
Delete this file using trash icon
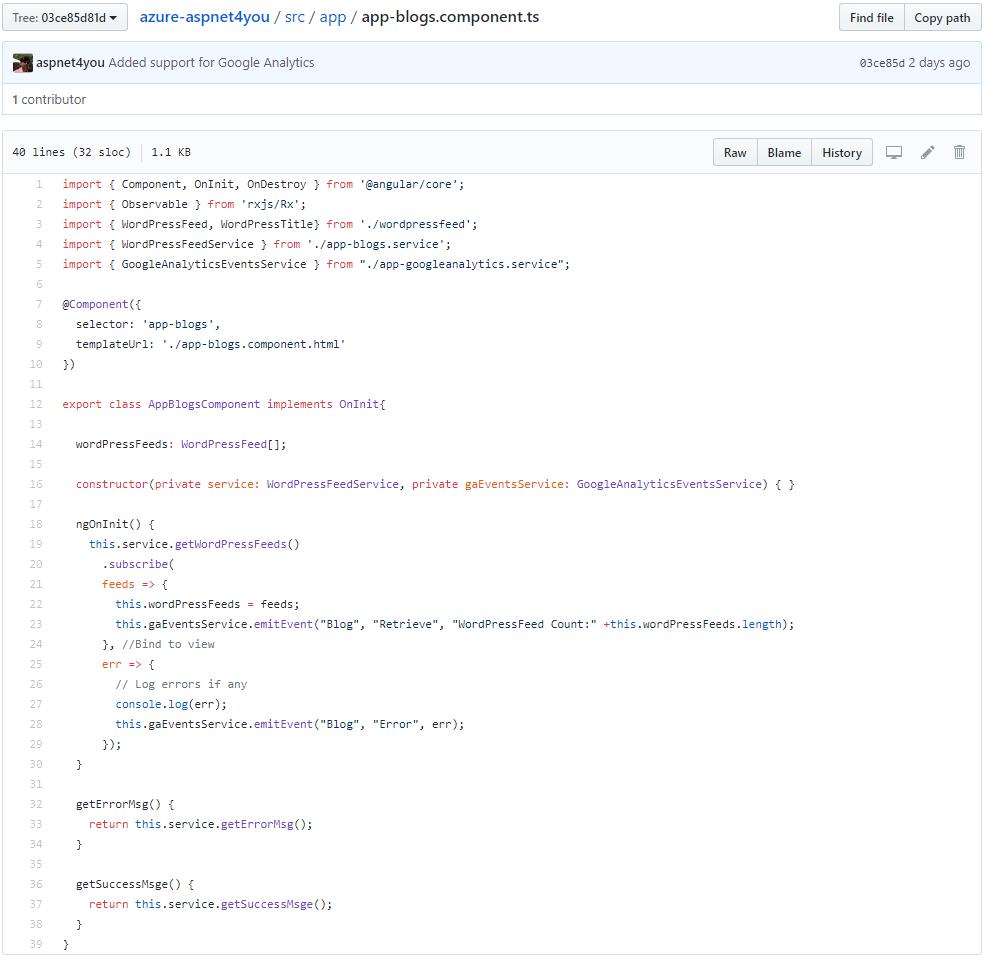pyautogui.click(x=959, y=152)
